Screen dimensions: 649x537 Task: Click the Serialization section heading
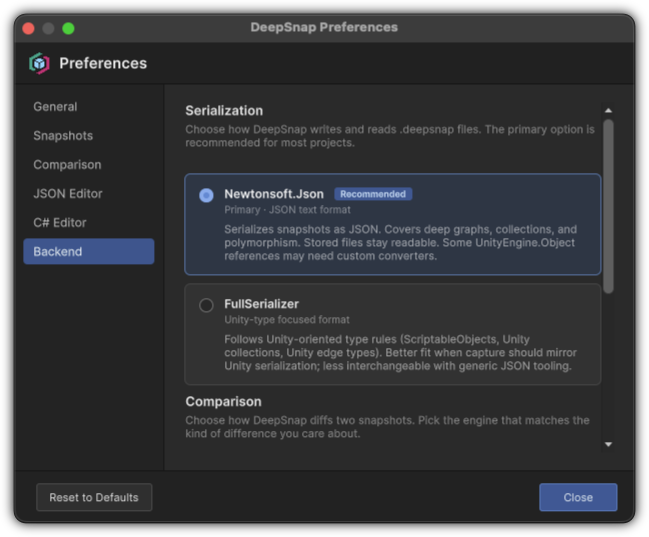(224, 111)
